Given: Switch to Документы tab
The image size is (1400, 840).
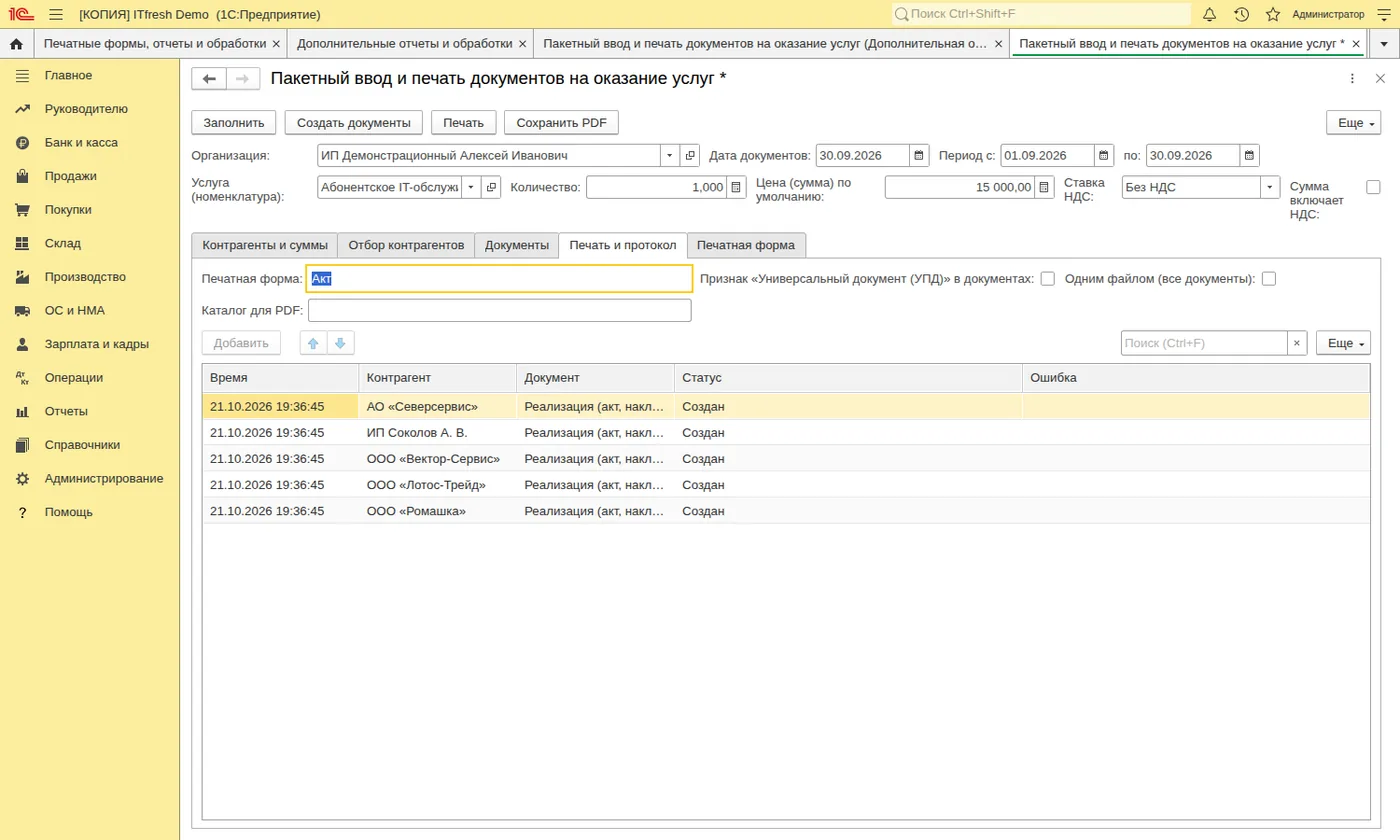Looking at the screenshot, I should click(517, 245).
